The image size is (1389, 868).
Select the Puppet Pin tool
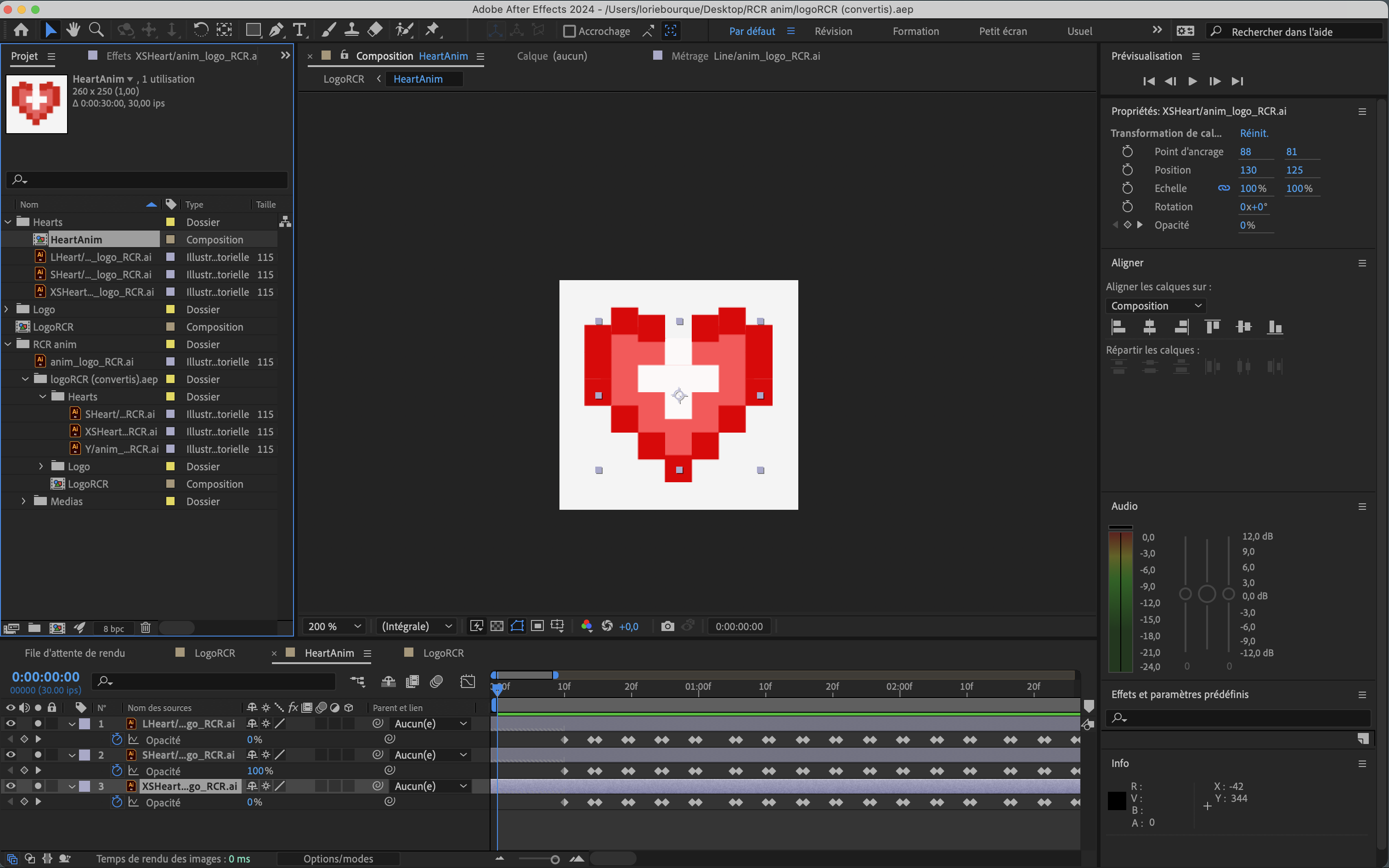432,30
